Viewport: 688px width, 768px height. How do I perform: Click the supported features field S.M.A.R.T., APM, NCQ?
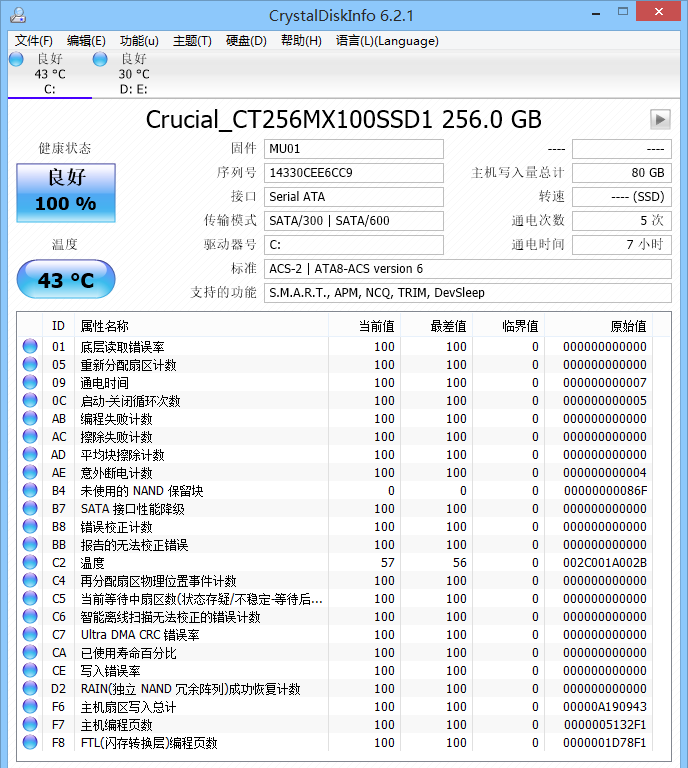point(468,293)
